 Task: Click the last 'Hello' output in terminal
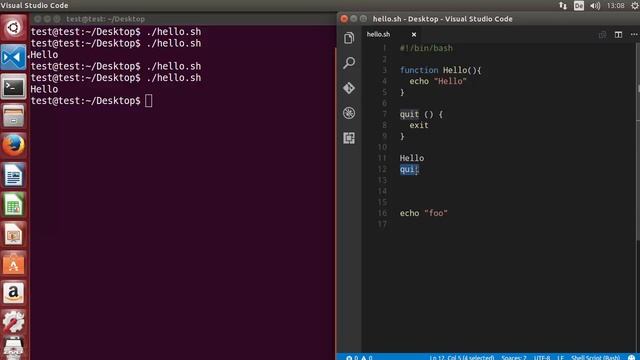[44, 89]
